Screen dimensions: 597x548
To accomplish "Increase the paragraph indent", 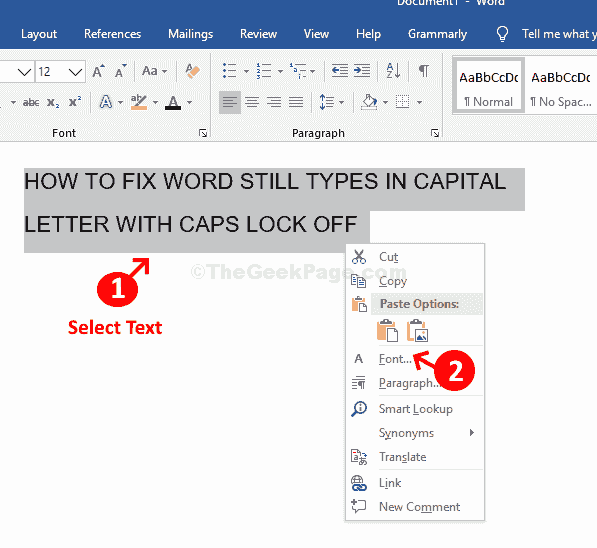I will [362, 71].
